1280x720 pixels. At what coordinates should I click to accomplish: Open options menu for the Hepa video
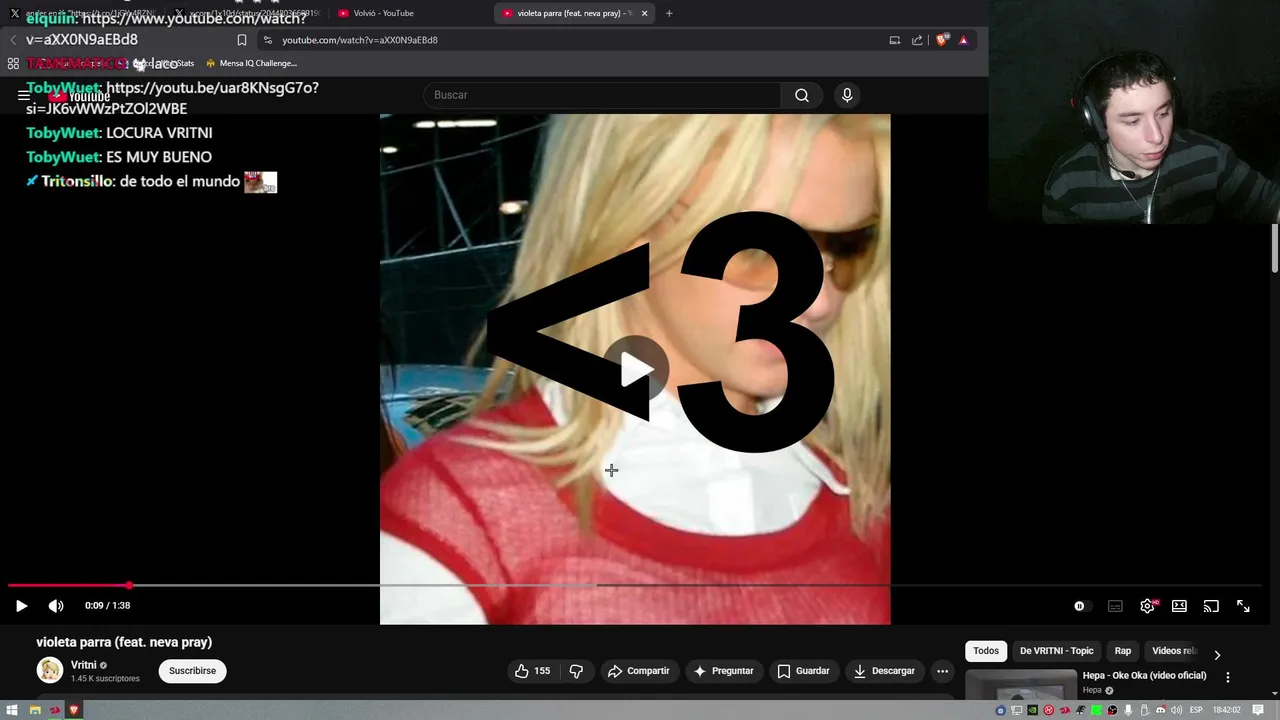1228,677
